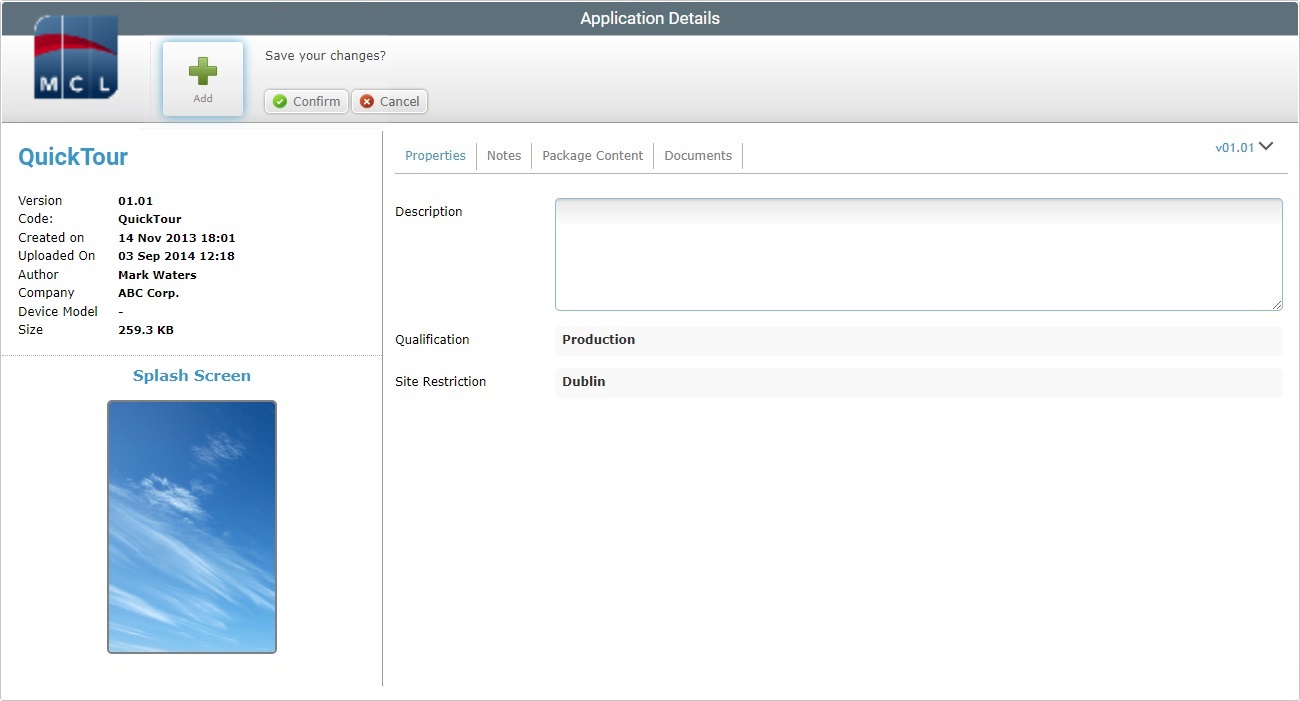Confirm your saved changes
1300x701 pixels.
[306, 101]
